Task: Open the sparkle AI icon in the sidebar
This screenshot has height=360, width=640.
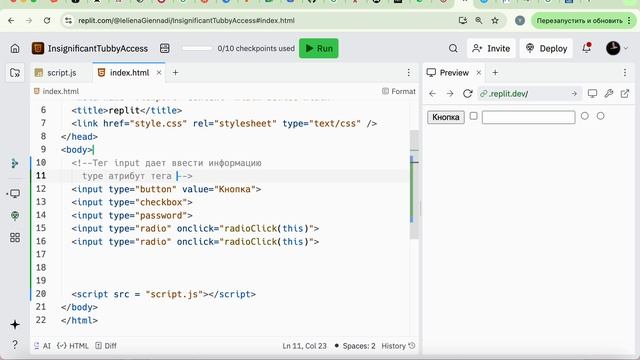Action: 15,324
